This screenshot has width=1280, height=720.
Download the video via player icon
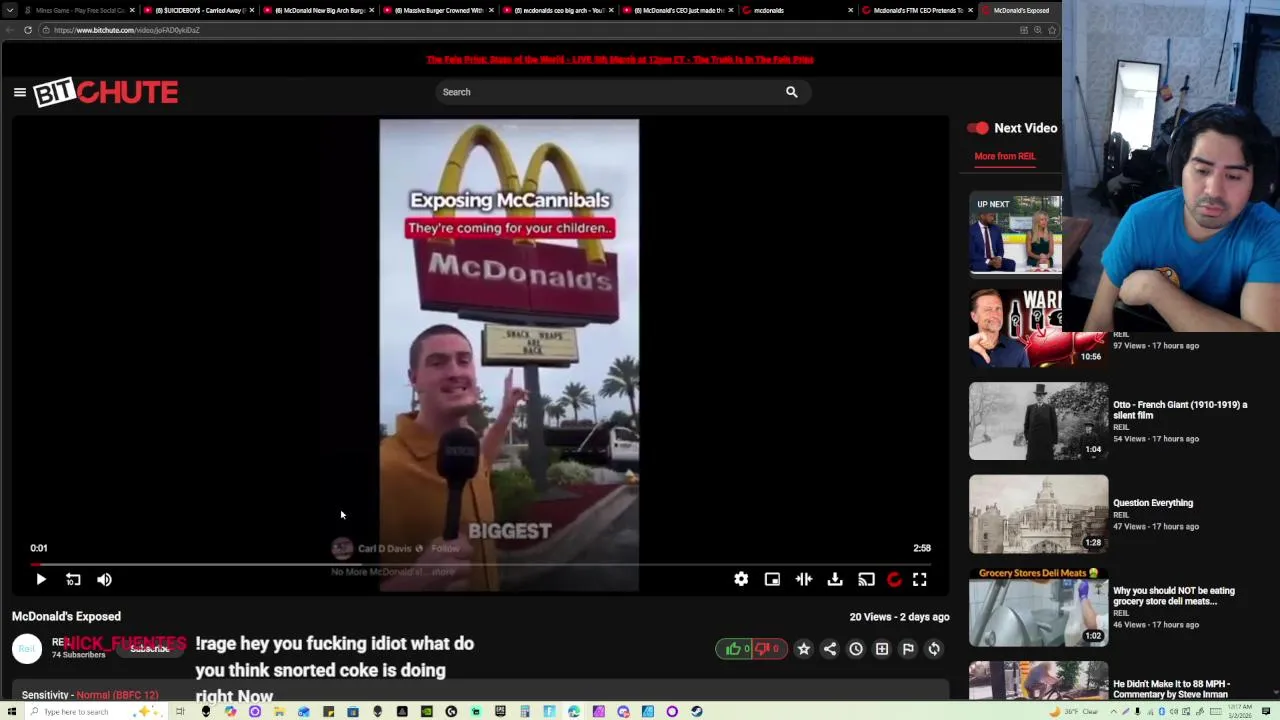point(835,579)
